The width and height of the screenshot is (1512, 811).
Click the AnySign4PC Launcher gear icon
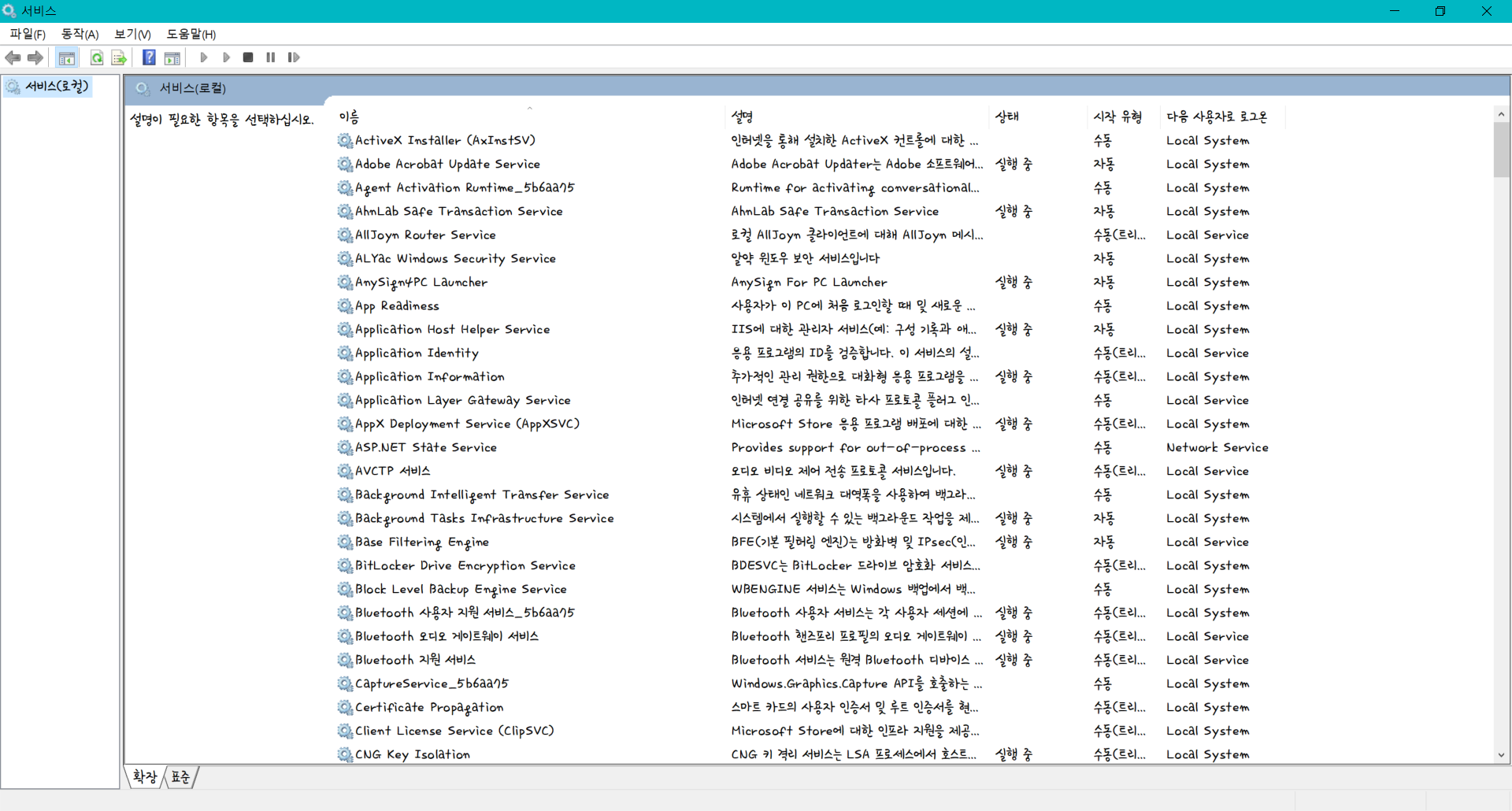pyautogui.click(x=345, y=282)
